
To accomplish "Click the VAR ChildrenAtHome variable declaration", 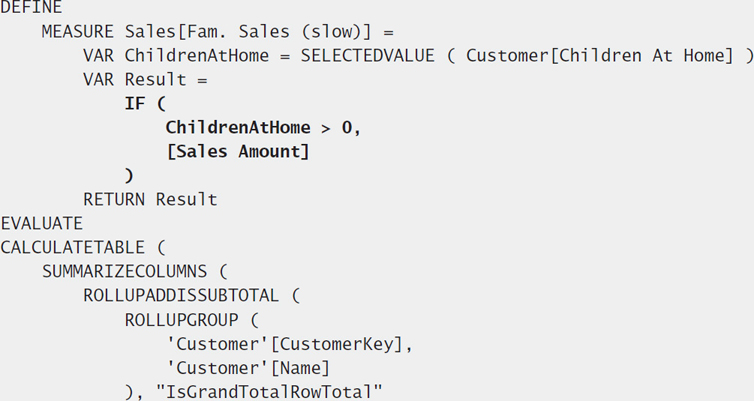I will tap(176, 56).
